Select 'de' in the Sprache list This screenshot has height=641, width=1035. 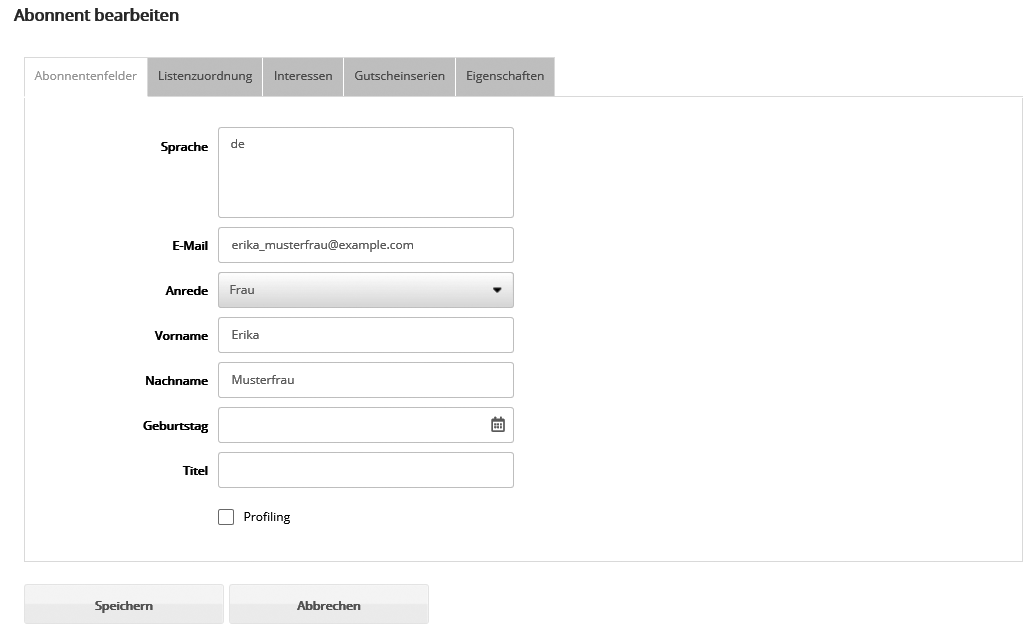click(238, 144)
